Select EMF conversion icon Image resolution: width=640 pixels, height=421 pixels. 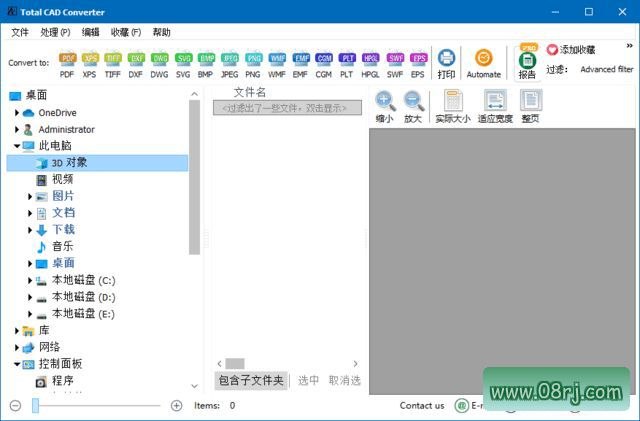click(x=300, y=65)
